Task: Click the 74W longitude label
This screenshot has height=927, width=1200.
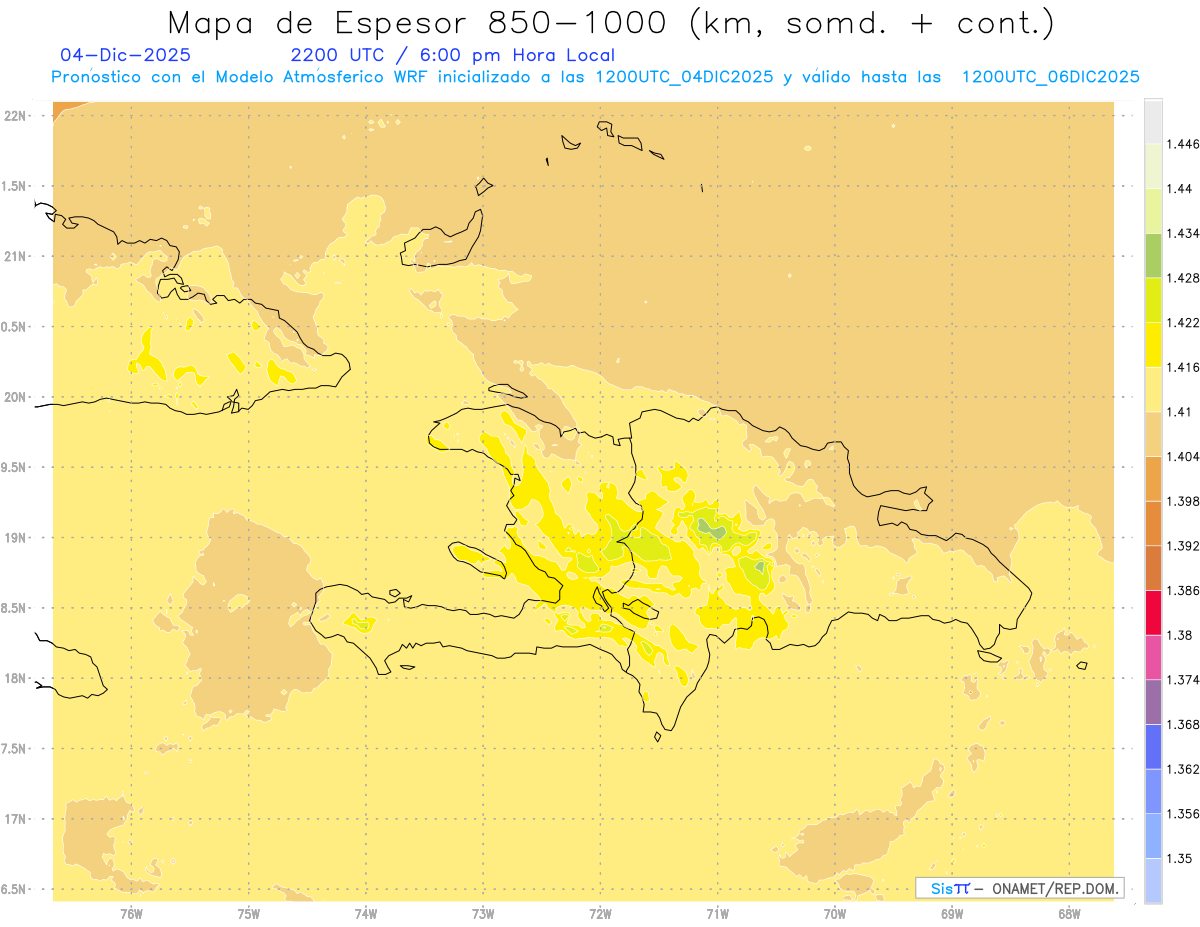Action: pos(366,913)
